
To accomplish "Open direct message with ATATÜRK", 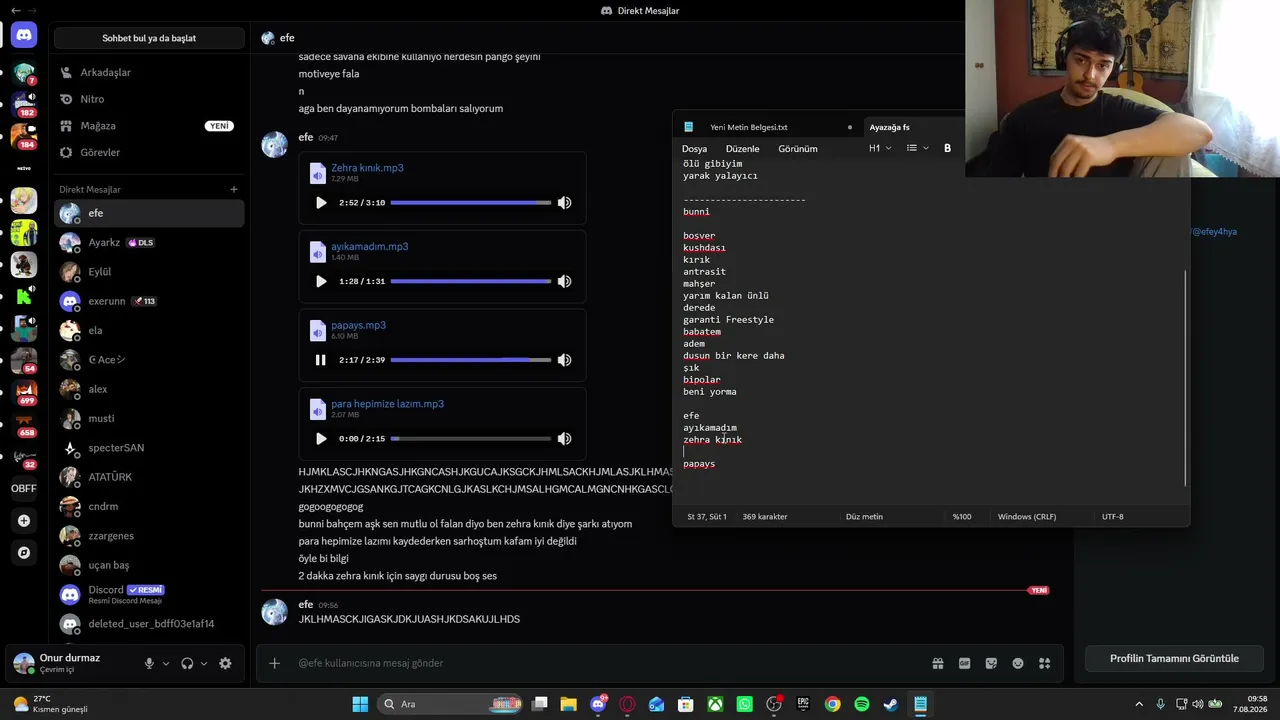I will [149, 477].
